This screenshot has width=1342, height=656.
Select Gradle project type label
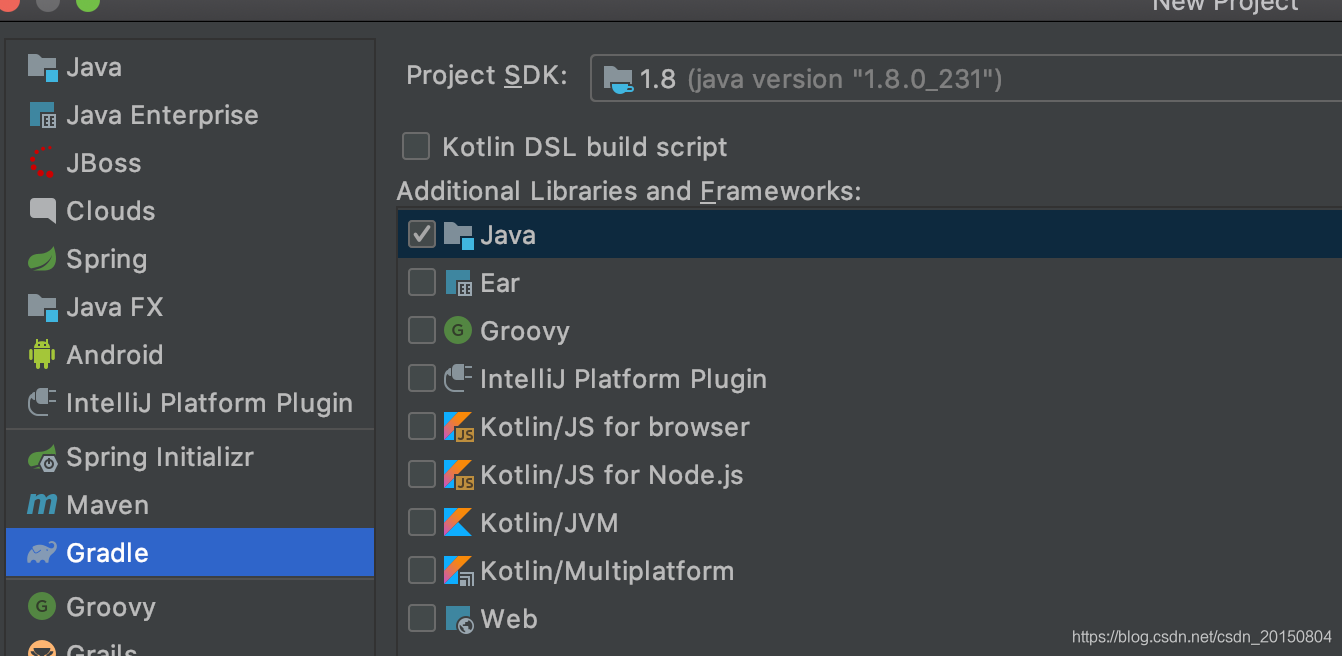coord(107,553)
